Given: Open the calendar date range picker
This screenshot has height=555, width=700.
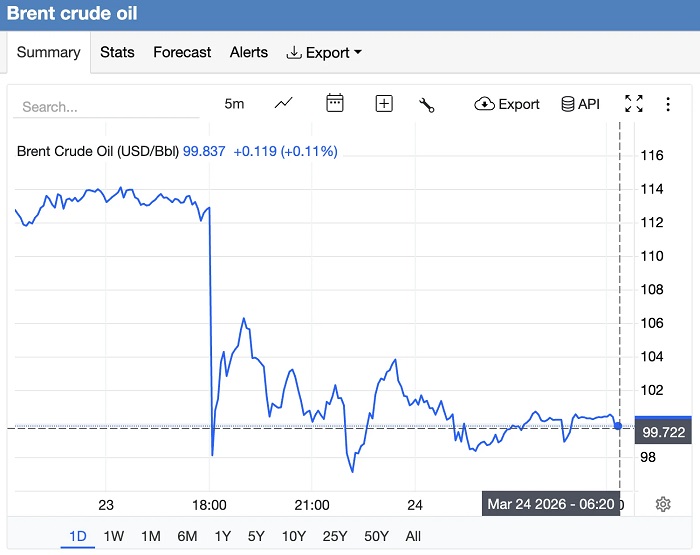Looking at the screenshot, I should [x=335, y=103].
